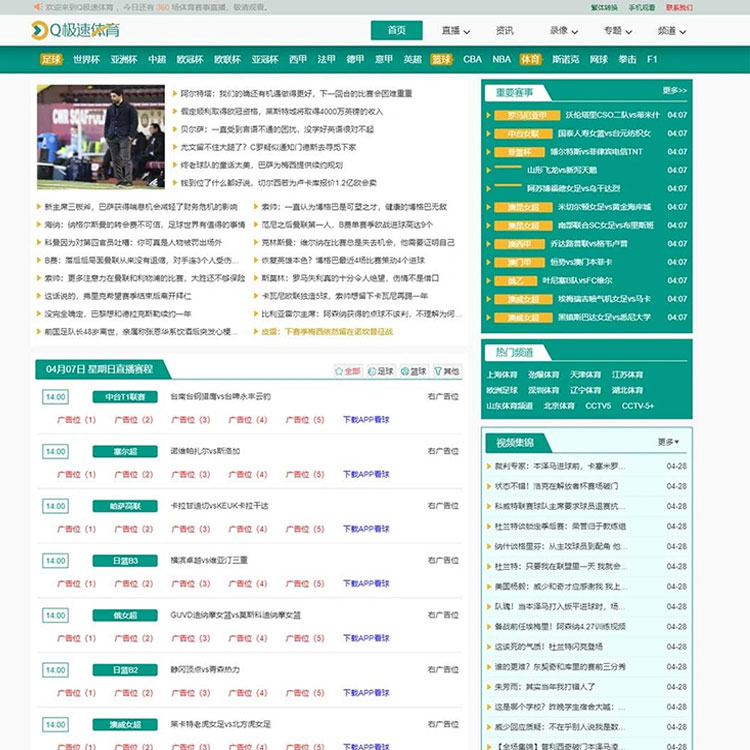Select 世界杯 in the green category bar
750x750 pixels.
click(87, 59)
